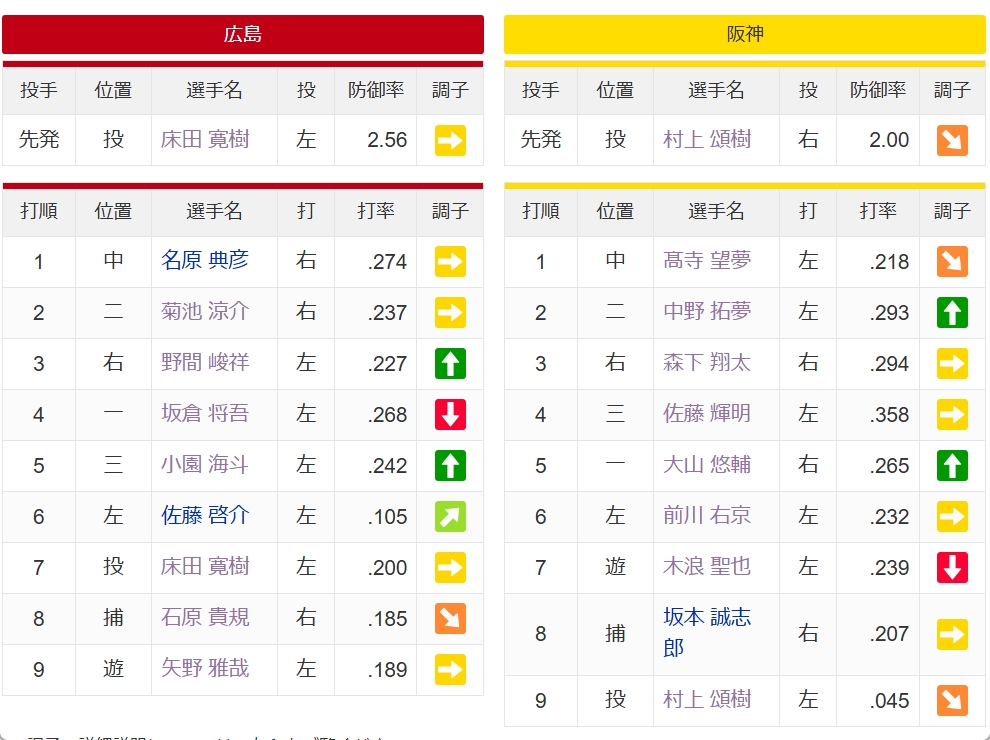Open 坂本 誠志郎 player page

(x=707, y=633)
